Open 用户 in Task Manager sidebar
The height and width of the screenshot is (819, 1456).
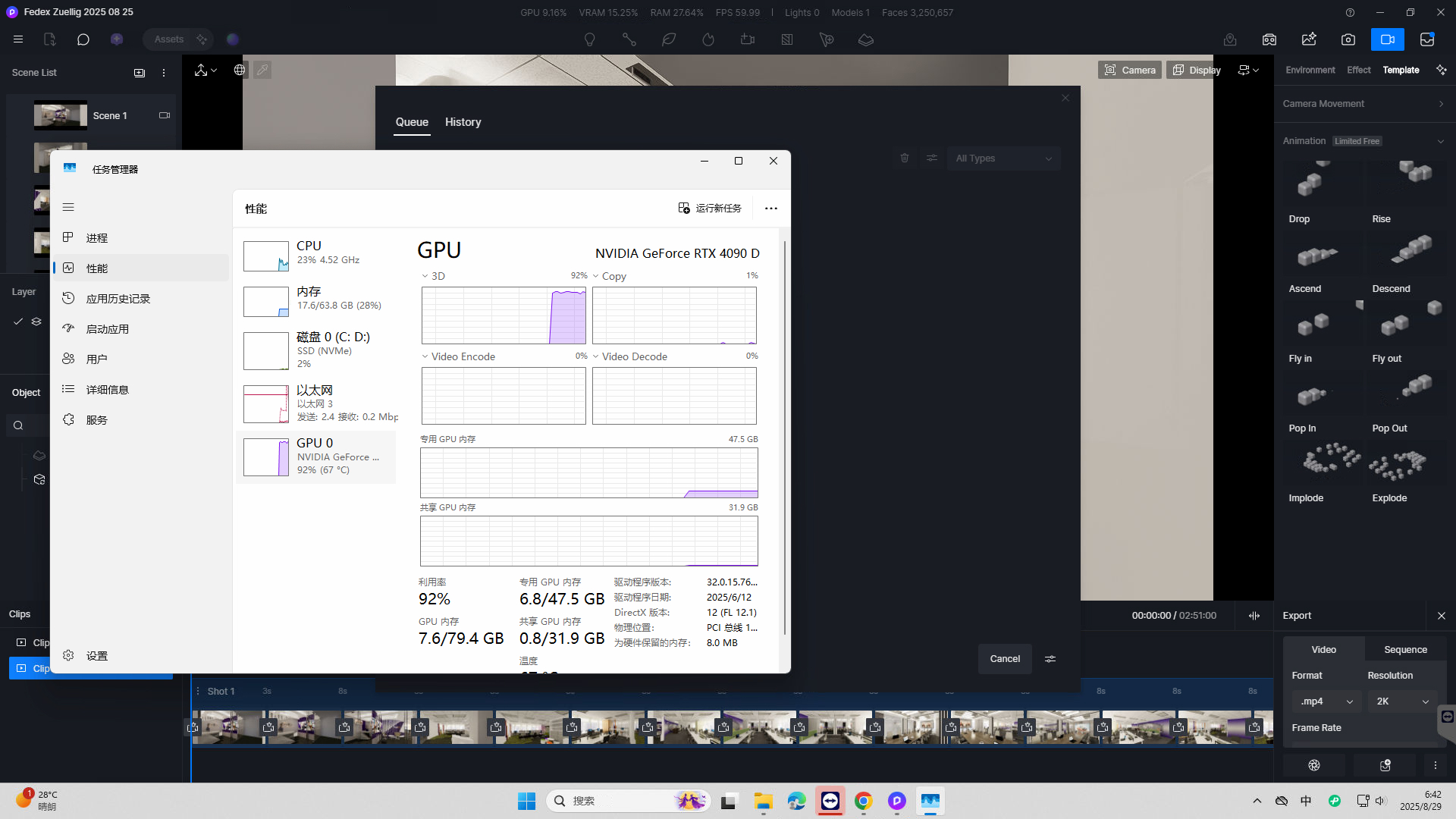pos(141,359)
